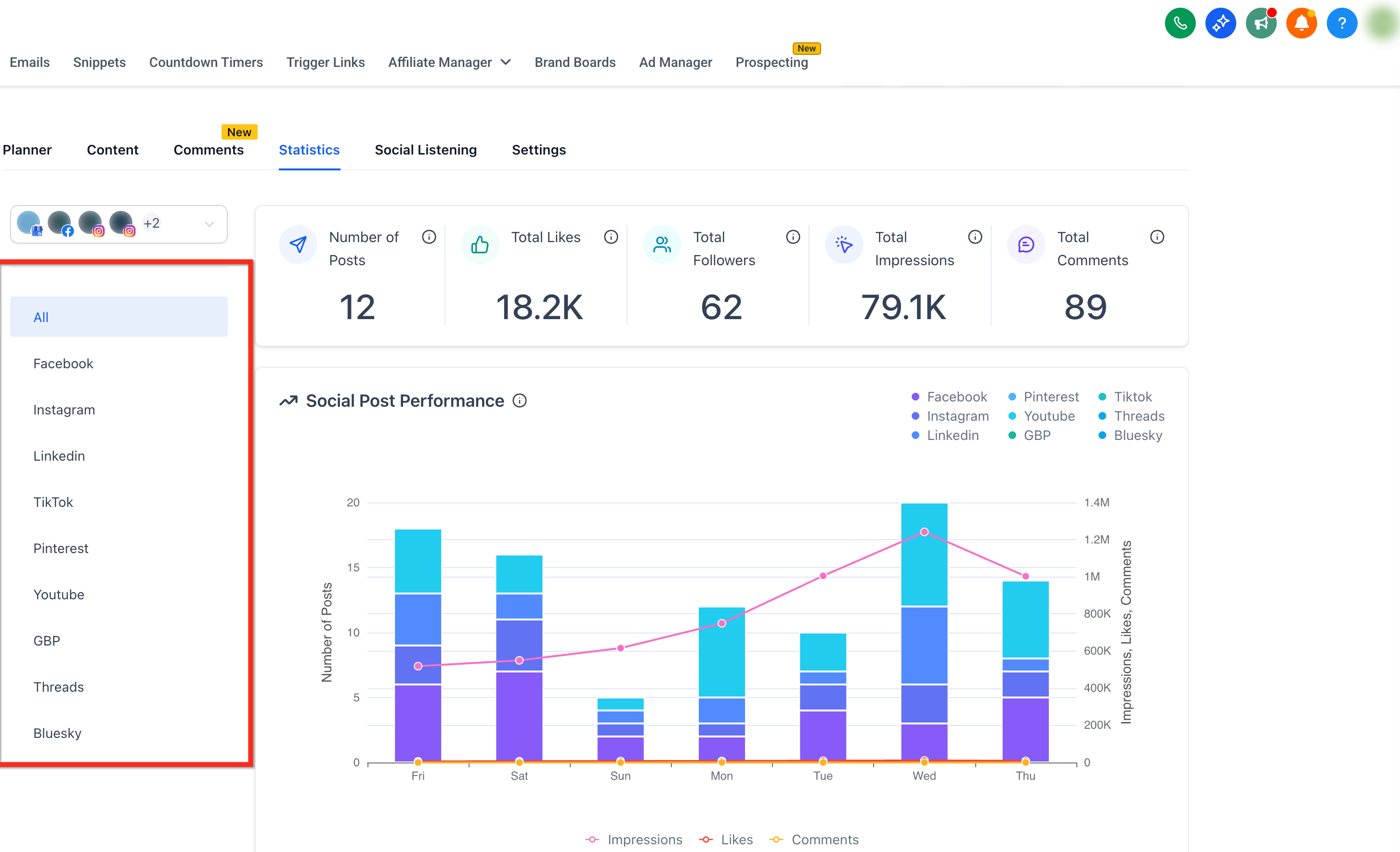The image size is (1400, 852).
Task: Open the orange notifications bell
Action: pos(1301,23)
